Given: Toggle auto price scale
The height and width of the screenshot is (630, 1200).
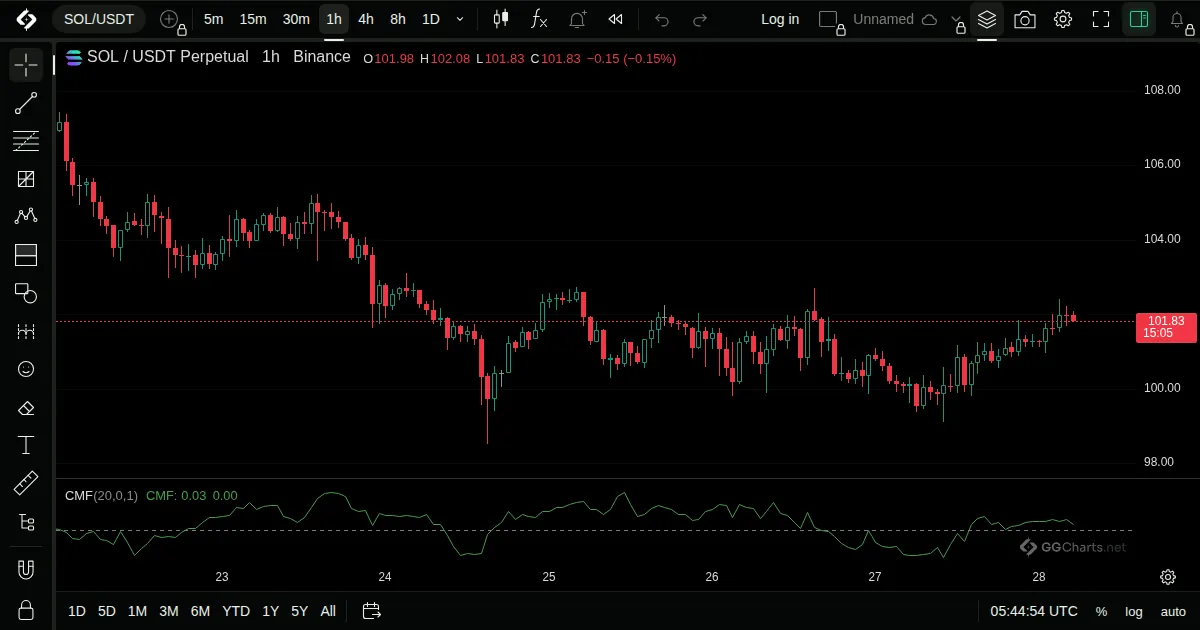Looking at the screenshot, I should coord(1173,611).
